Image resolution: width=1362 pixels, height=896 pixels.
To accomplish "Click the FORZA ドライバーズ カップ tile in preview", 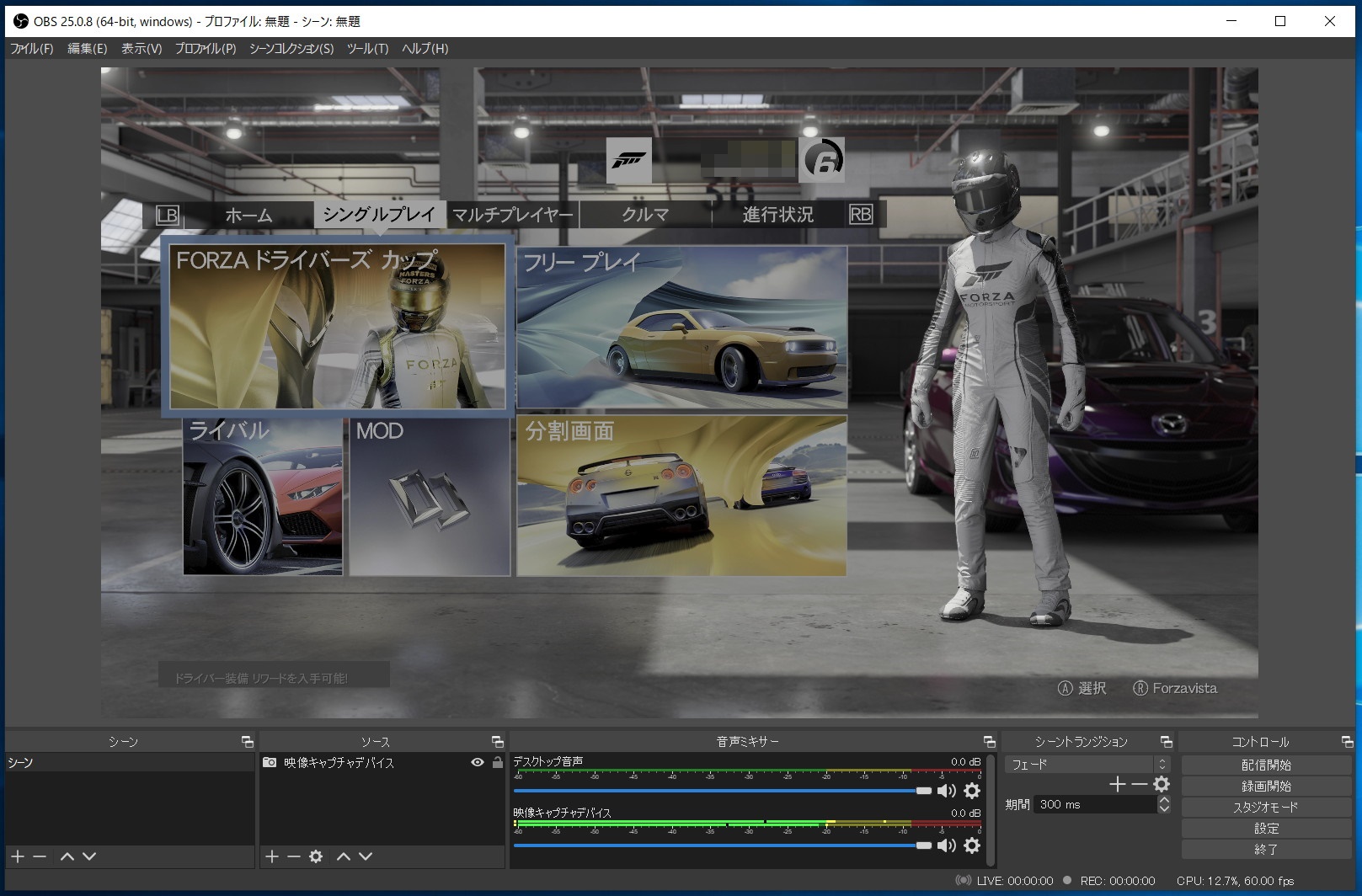I will (x=337, y=328).
